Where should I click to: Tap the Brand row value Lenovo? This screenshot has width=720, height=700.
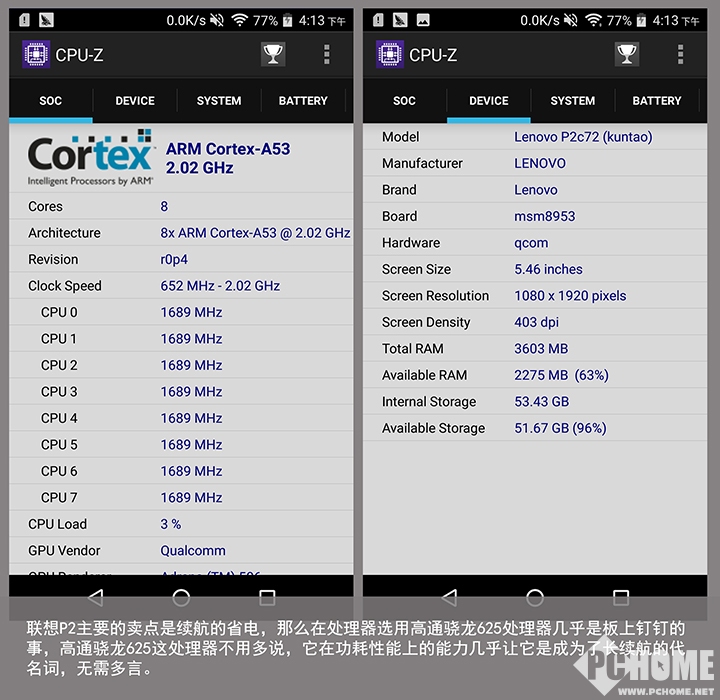click(536, 190)
